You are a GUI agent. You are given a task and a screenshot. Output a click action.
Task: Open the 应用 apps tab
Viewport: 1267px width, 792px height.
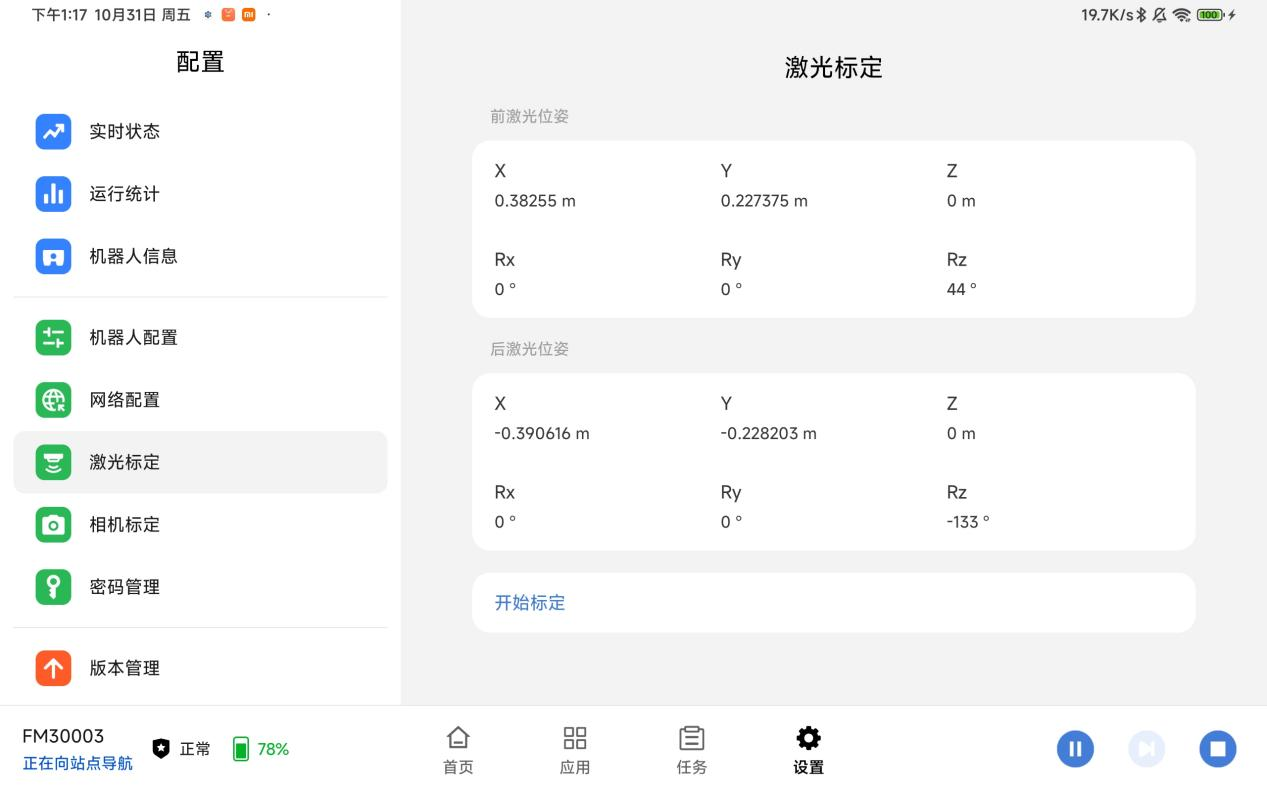click(x=575, y=750)
